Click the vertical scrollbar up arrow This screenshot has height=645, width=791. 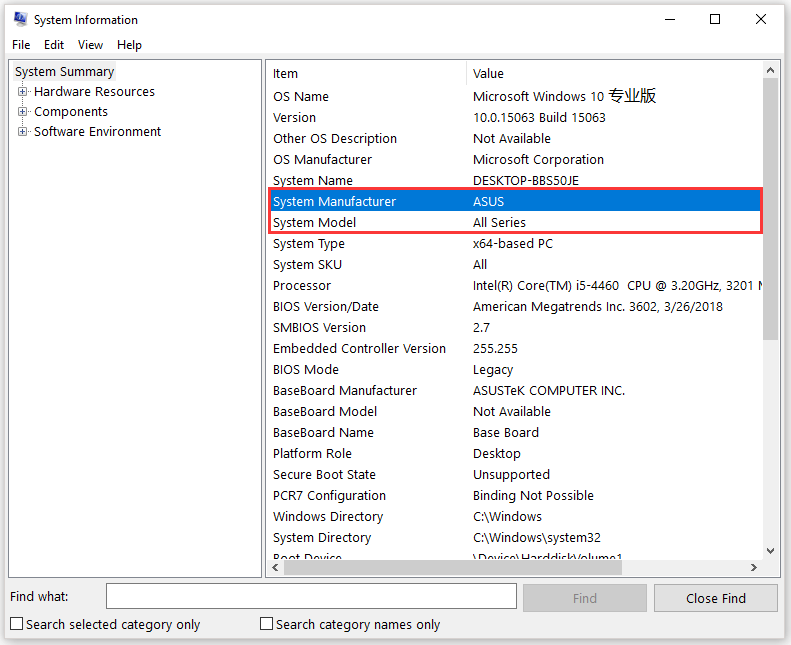click(x=770, y=70)
